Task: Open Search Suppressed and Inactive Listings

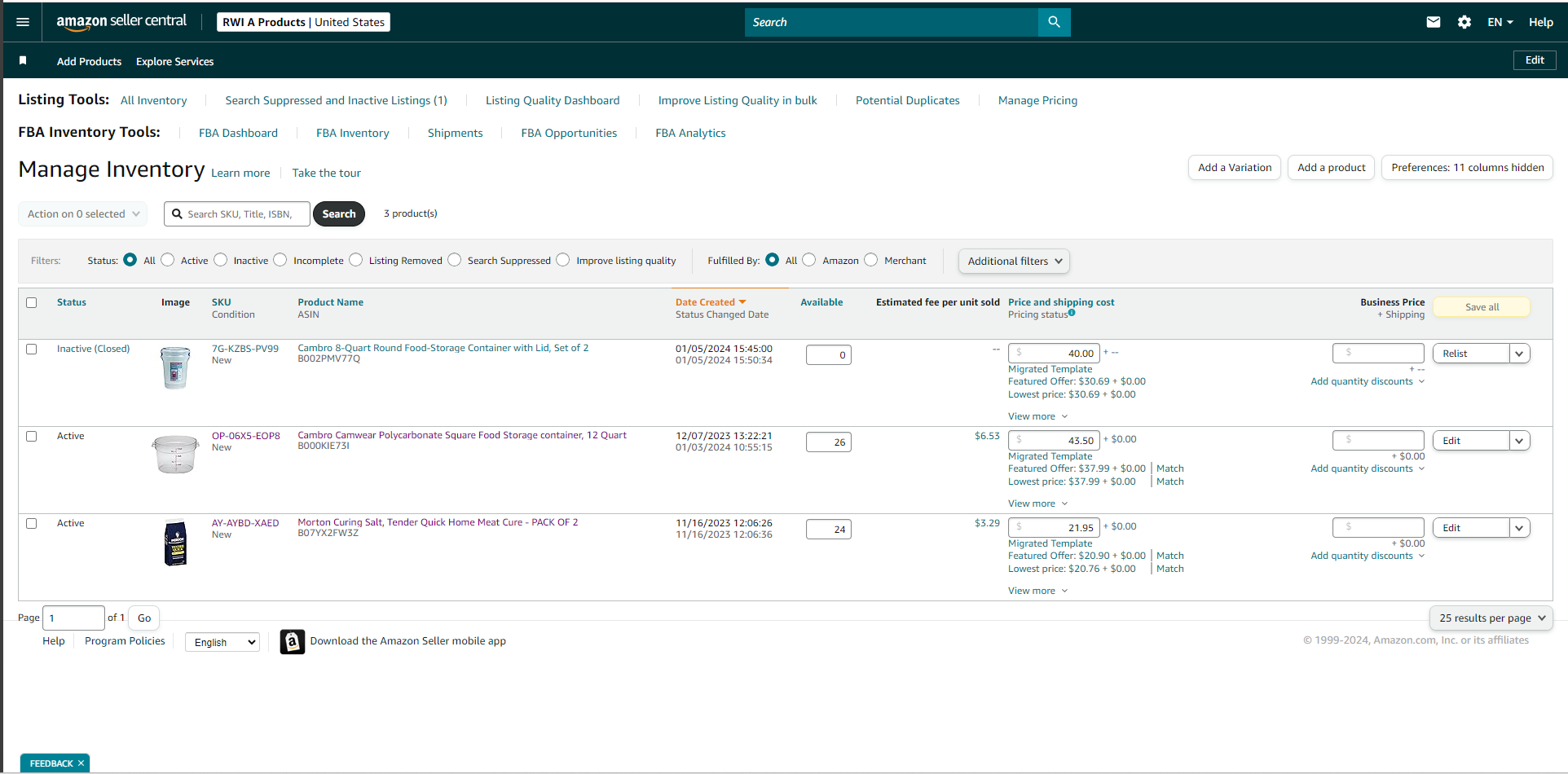Action: [336, 100]
